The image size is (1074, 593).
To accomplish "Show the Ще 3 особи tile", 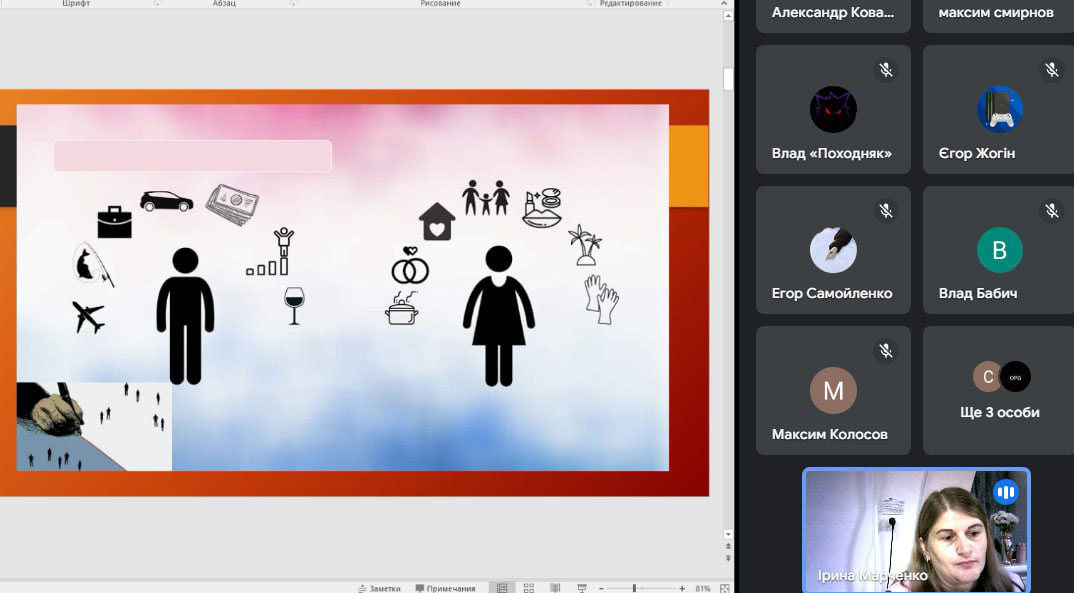I will [x=999, y=390].
